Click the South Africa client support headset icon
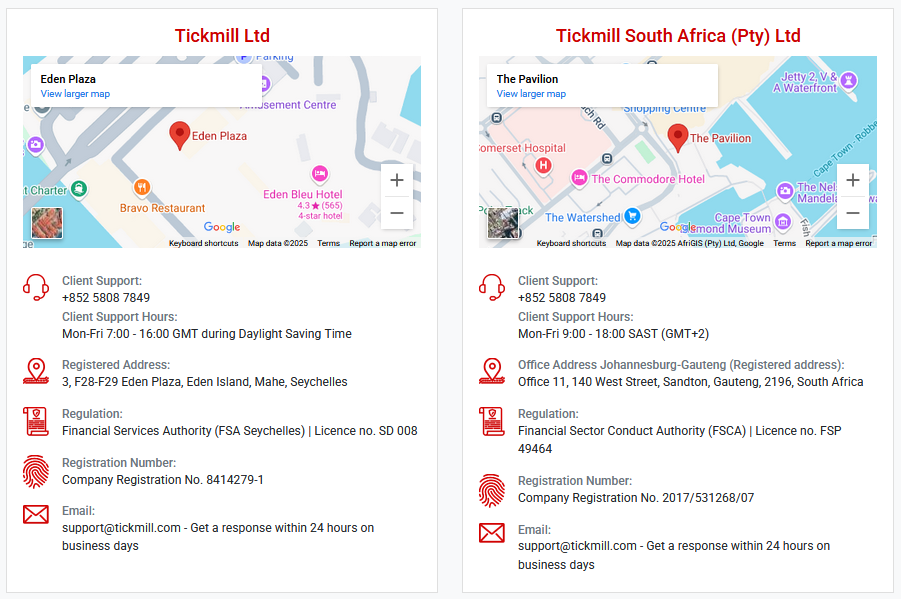901x599 pixels. point(492,287)
